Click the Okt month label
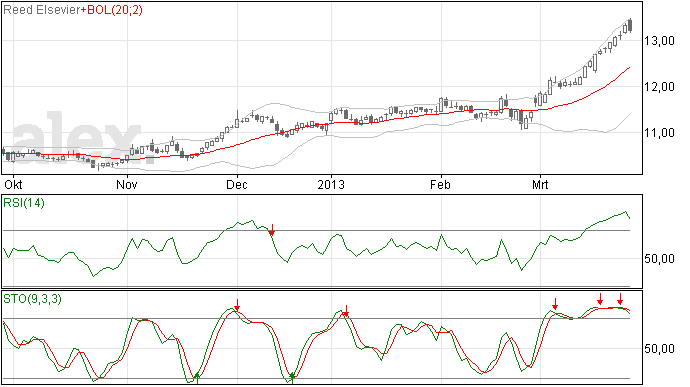Viewport: 690px width, 387px height. tap(13, 184)
